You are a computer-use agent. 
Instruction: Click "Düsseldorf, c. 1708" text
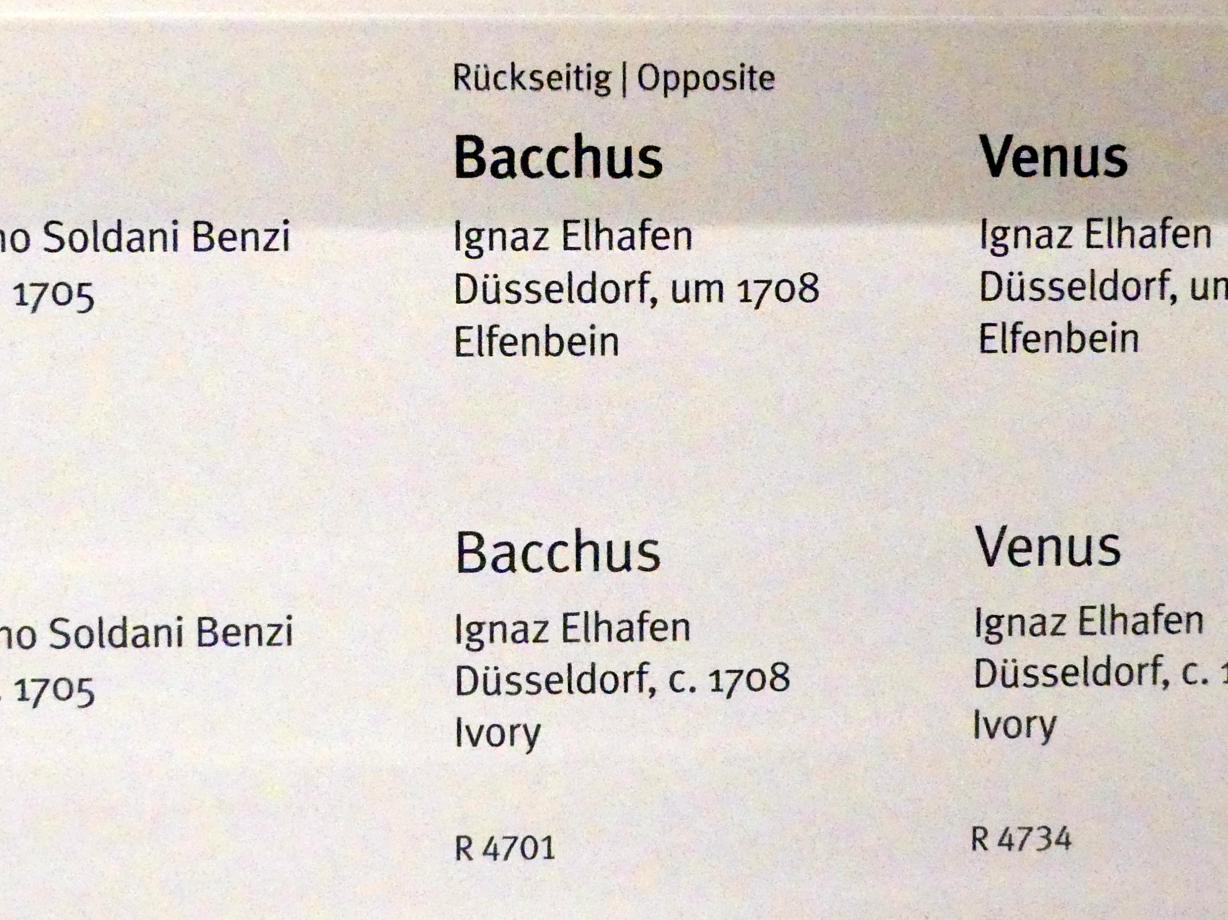click(621, 680)
